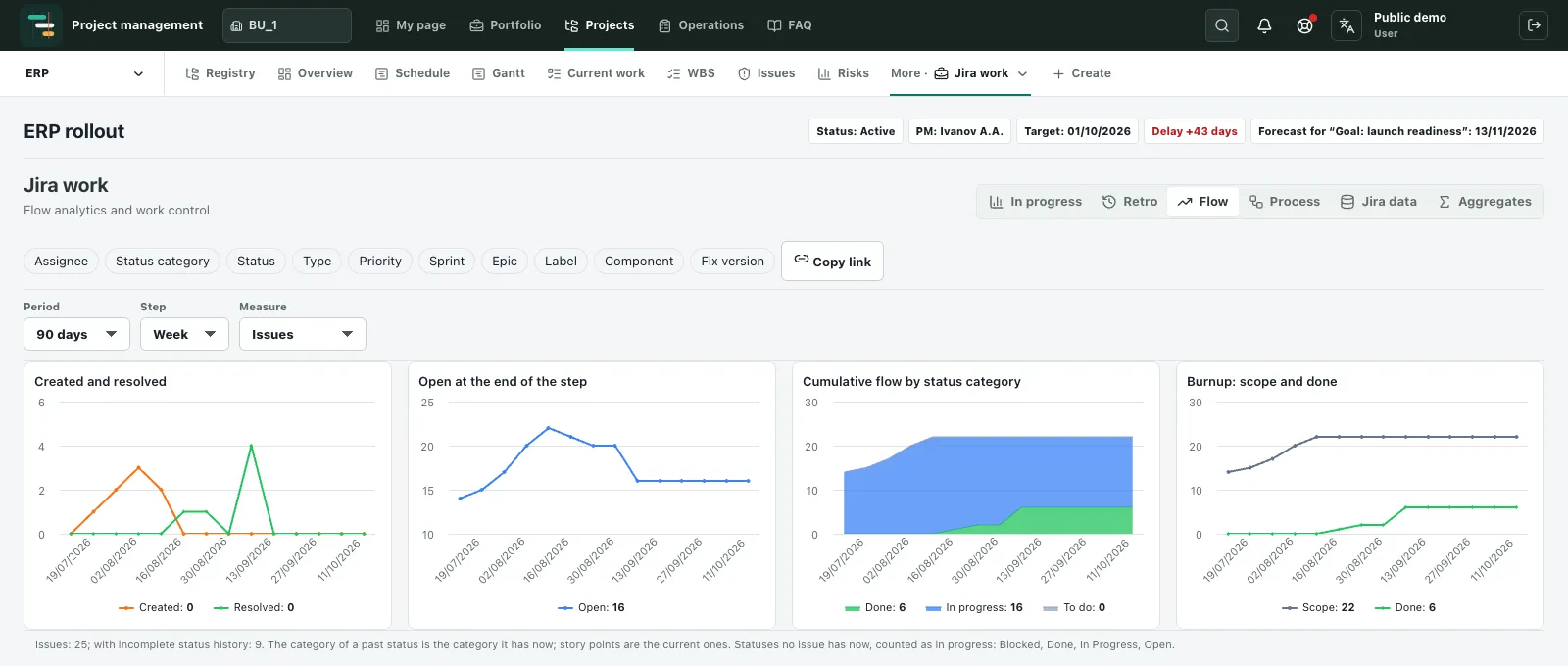Click the Delay +43 days badge
The width and height of the screenshot is (1568, 666).
pyautogui.click(x=1195, y=131)
